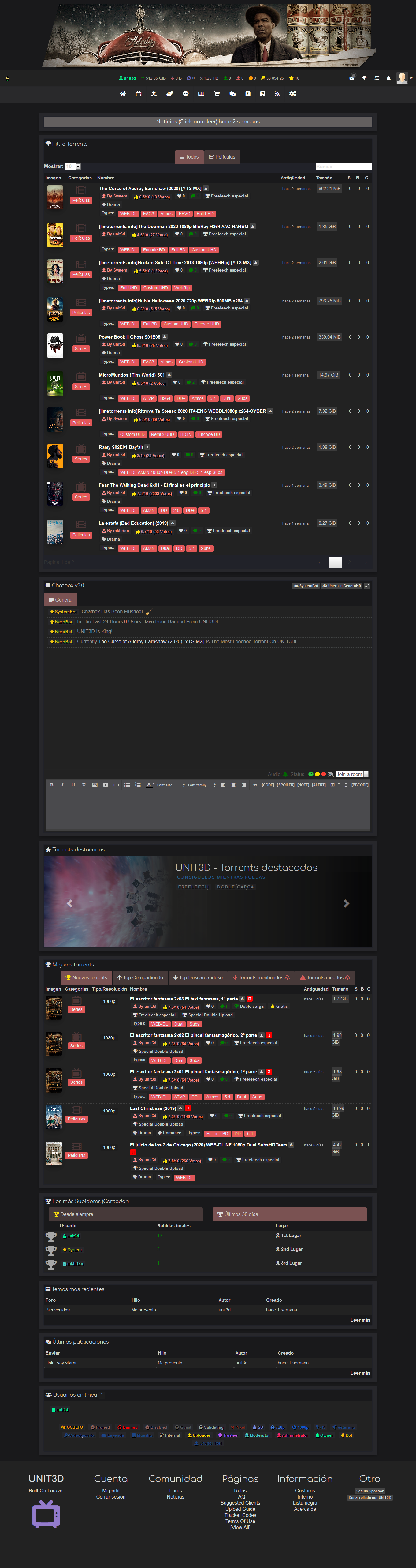
Task: Click the Buscar torrent search field
Action: pos(343,166)
